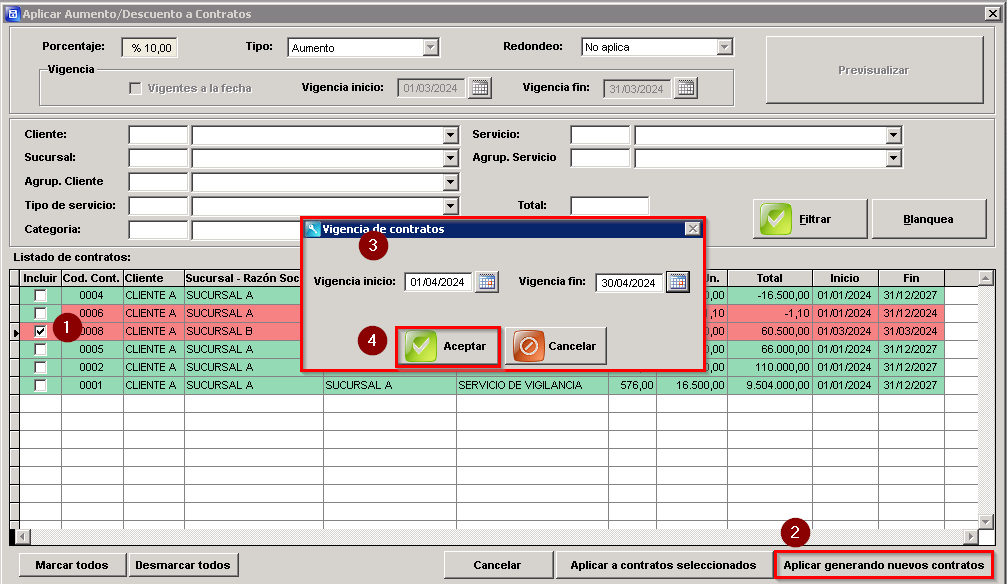Click Aceptar in Vigencia de contratos dialog

coord(448,346)
